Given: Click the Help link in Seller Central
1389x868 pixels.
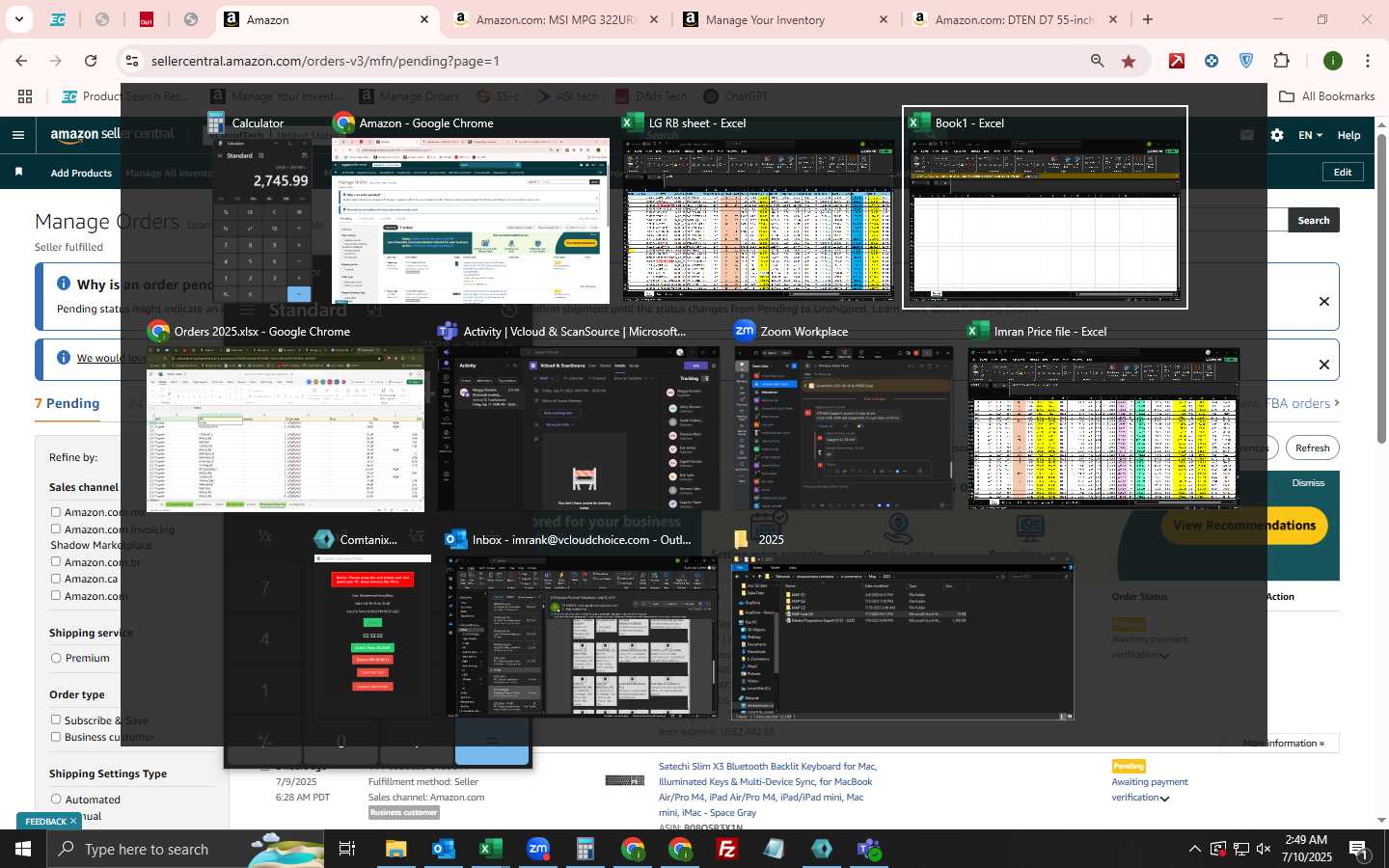Looking at the screenshot, I should (x=1348, y=135).
